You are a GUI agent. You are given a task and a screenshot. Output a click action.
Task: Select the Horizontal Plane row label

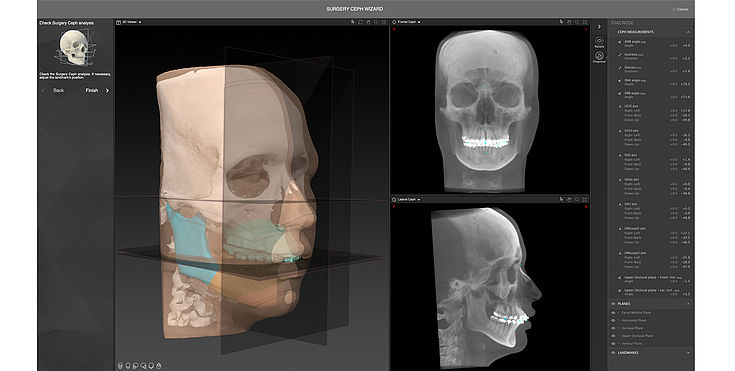(634, 320)
